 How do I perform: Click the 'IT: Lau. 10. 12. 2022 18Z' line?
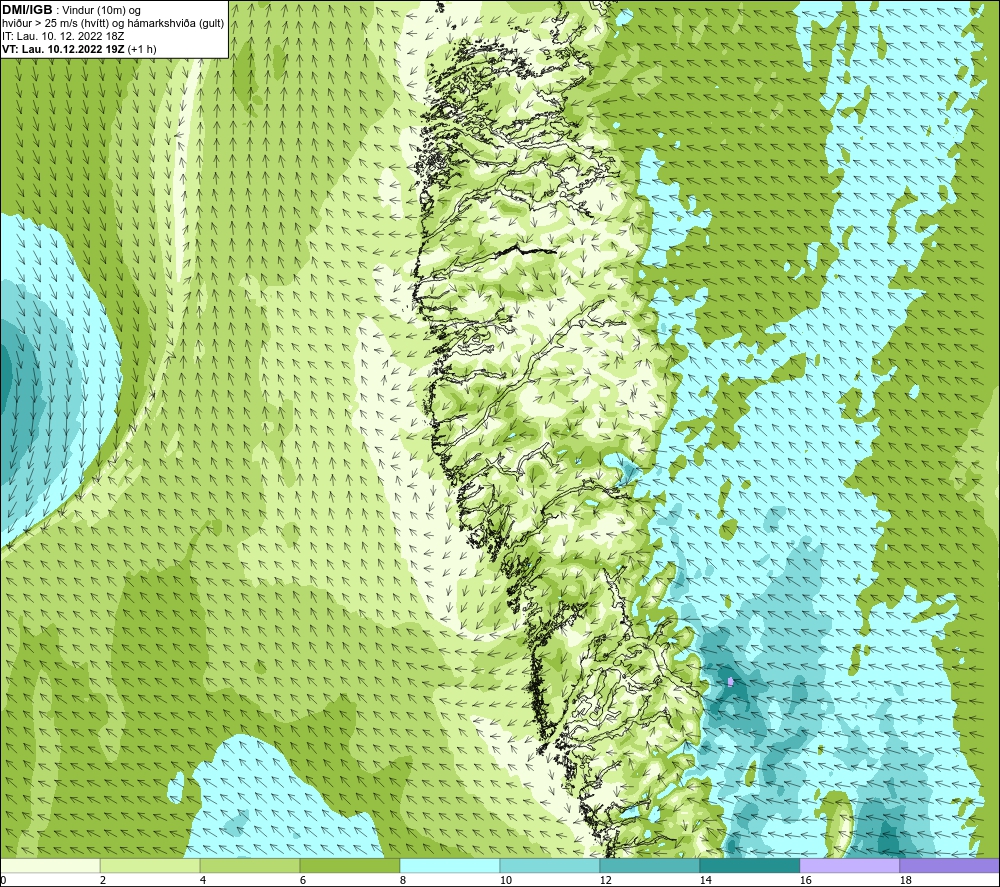(x=63, y=36)
